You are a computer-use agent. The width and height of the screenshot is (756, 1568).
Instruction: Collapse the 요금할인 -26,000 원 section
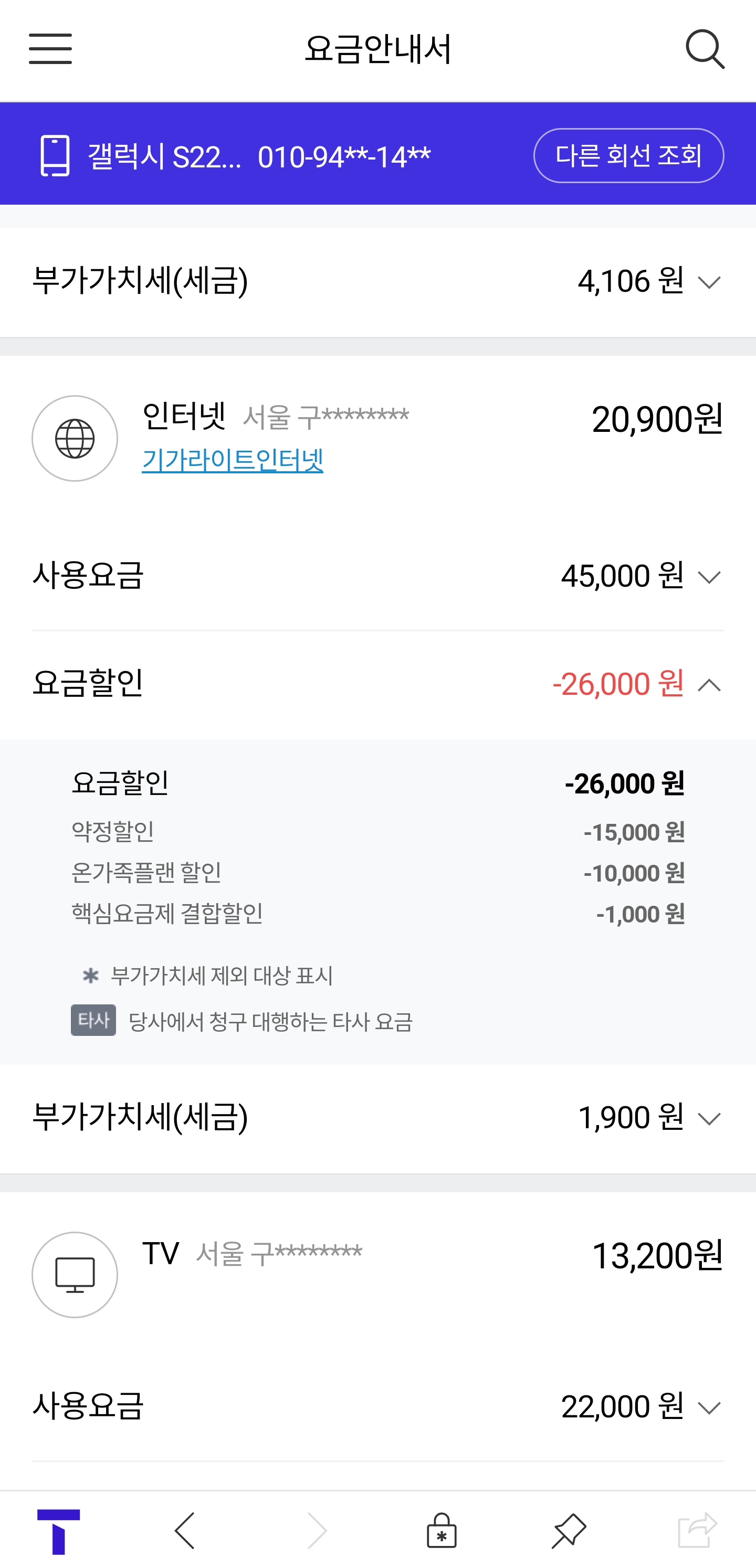point(709,685)
